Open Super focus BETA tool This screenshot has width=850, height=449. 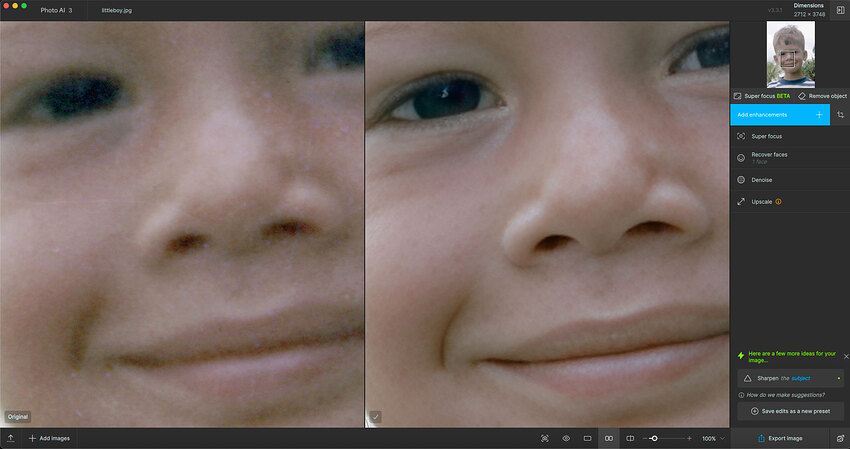pyautogui.click(x=762, y=96)
